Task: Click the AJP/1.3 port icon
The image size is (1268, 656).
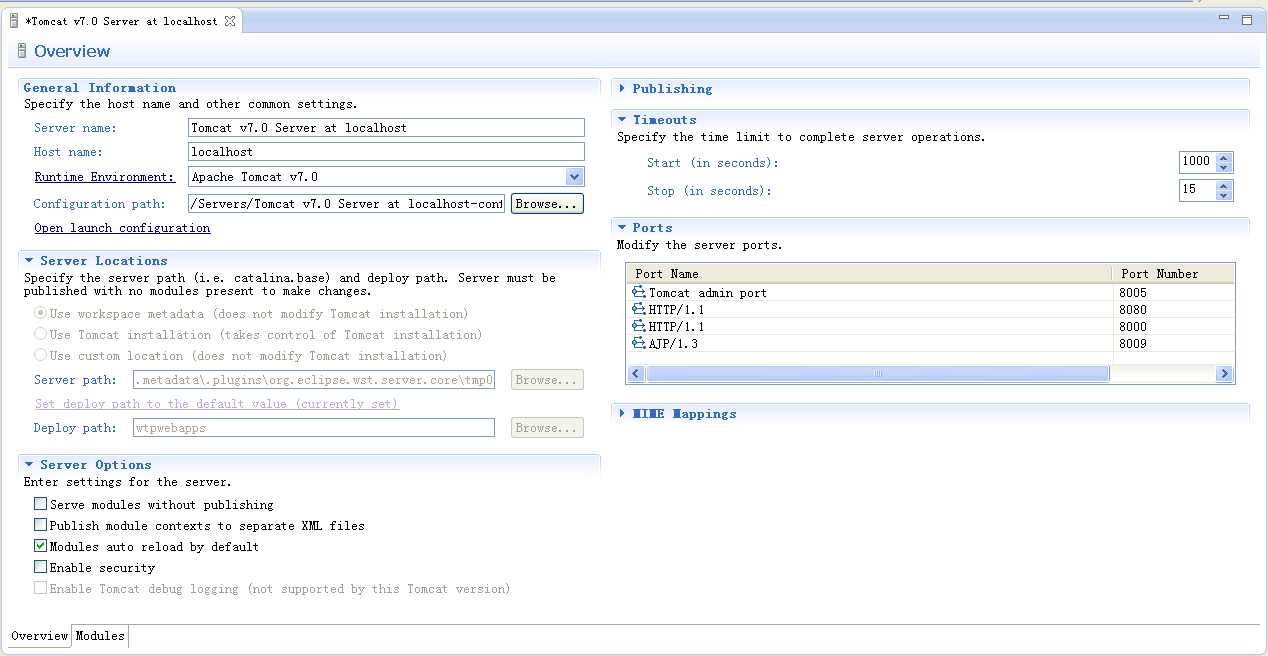Action: [638, 343]
